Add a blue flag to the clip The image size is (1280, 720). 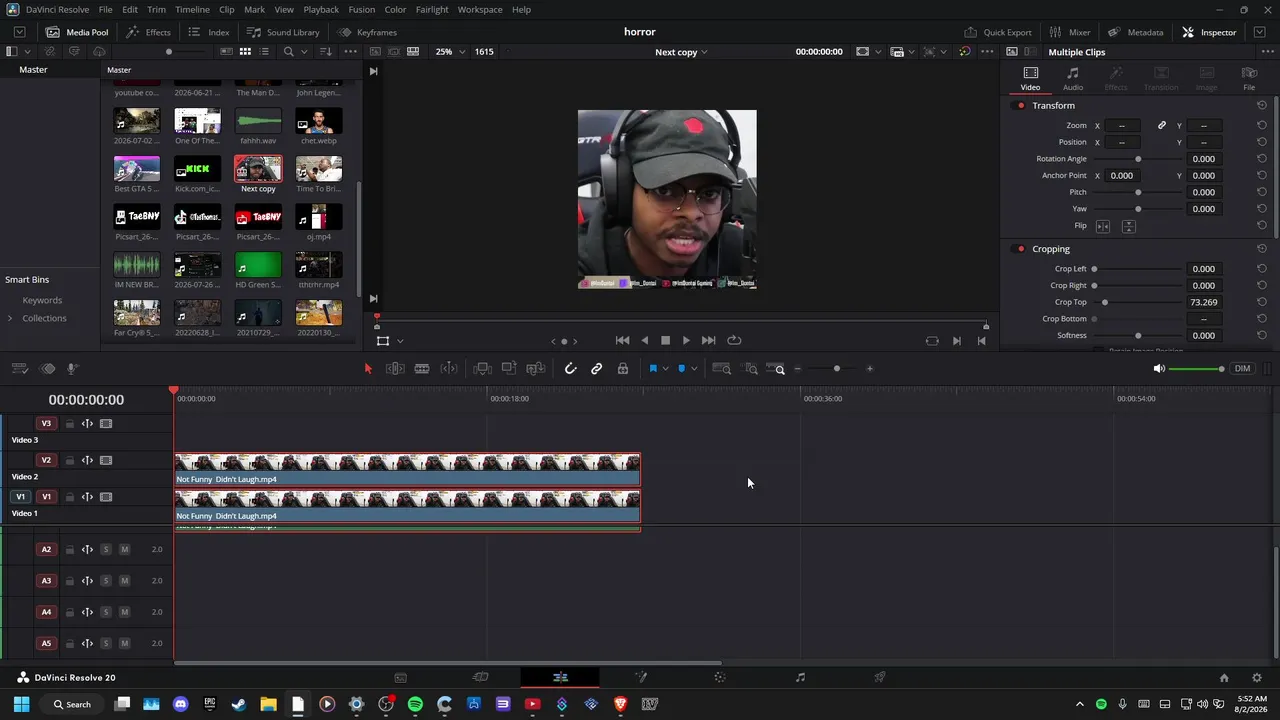click(653, 369)
